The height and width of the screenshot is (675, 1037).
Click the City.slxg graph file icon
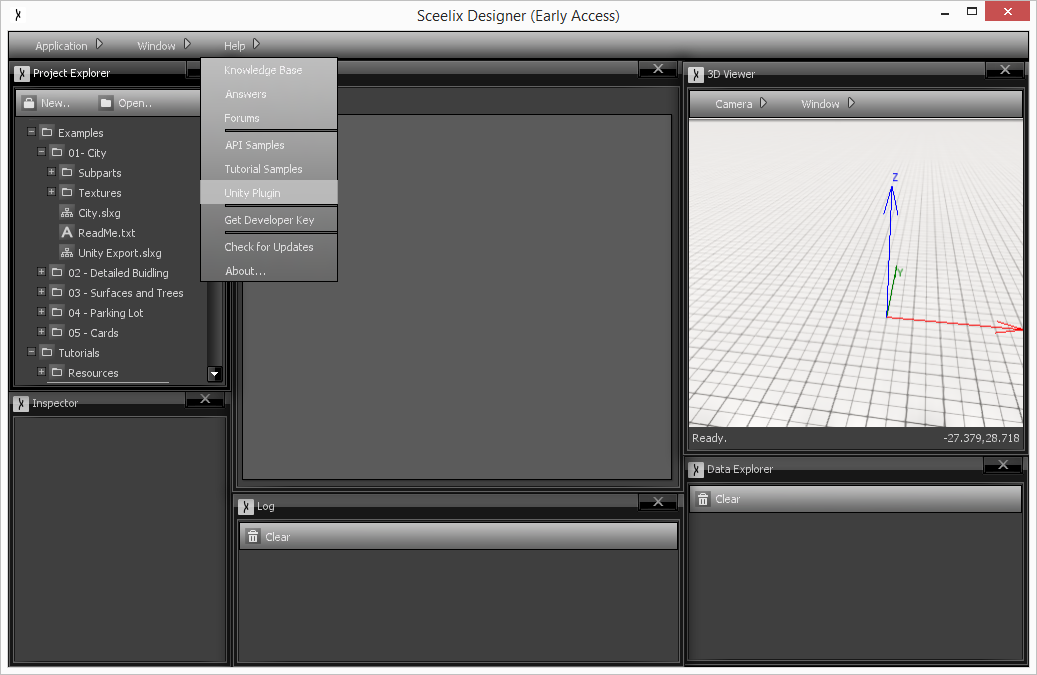[67, 213]
